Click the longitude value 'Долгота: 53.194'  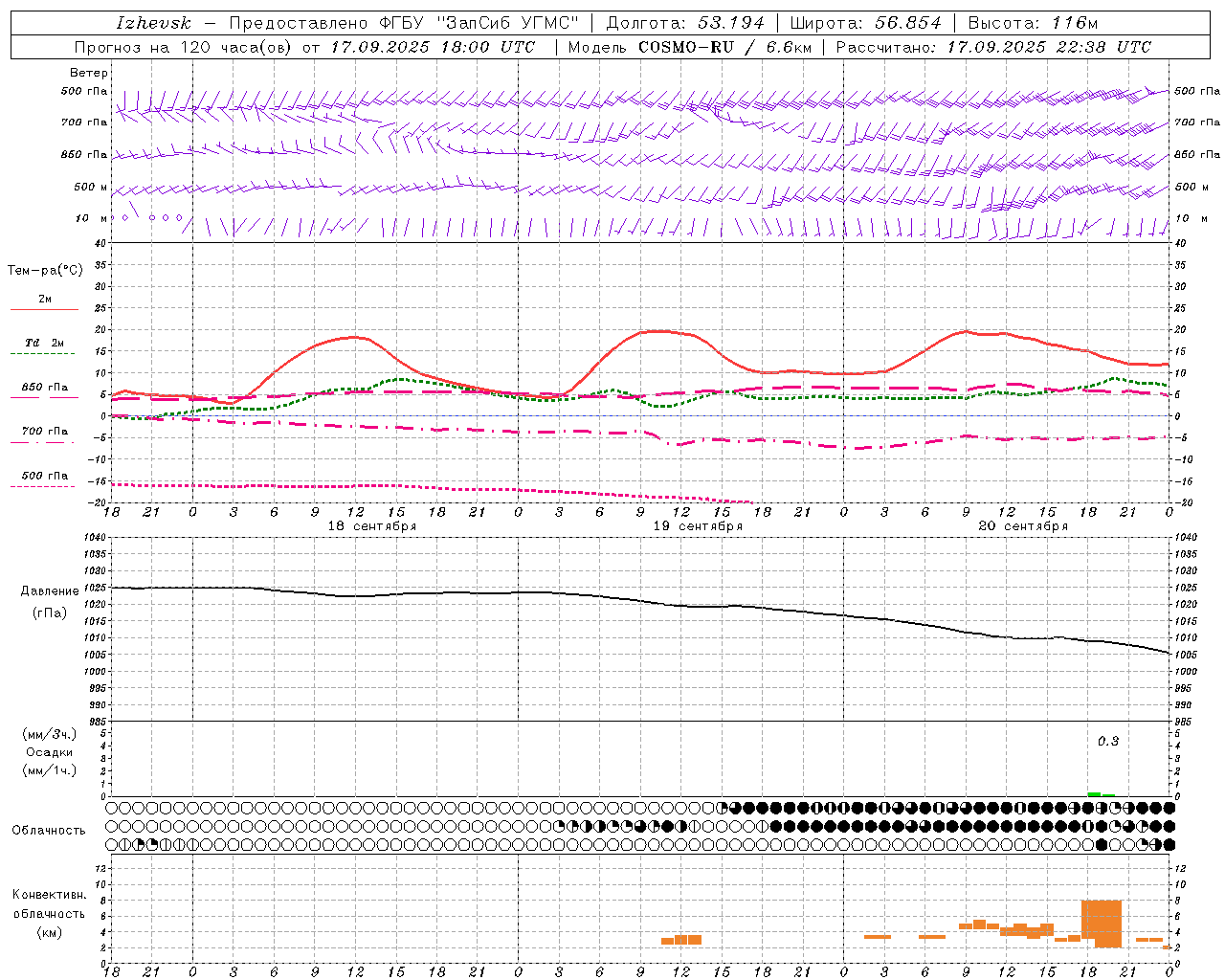pos(685,23)
